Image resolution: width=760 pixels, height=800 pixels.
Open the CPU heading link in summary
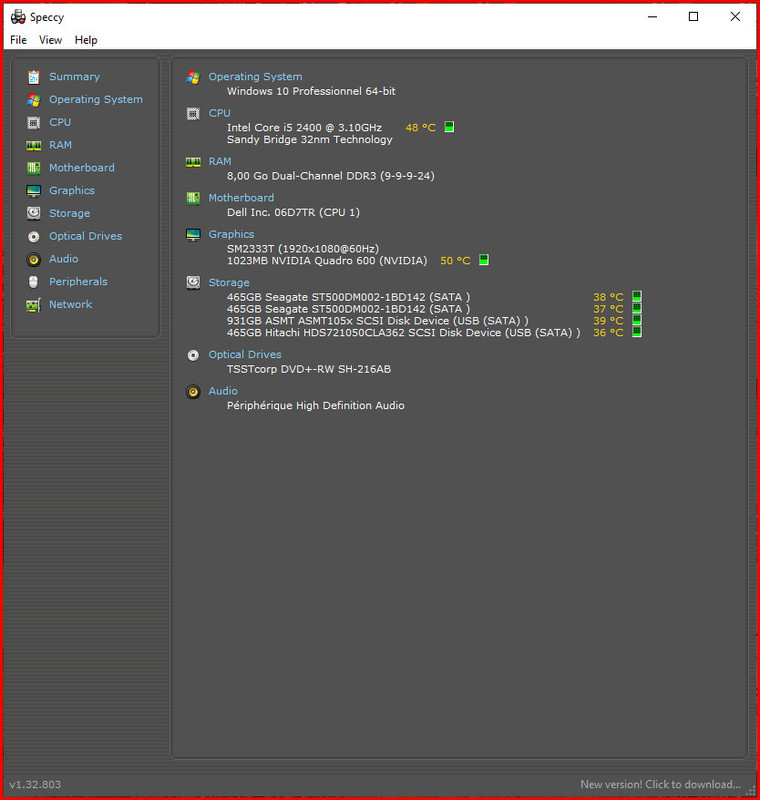(x=219, y=113)
